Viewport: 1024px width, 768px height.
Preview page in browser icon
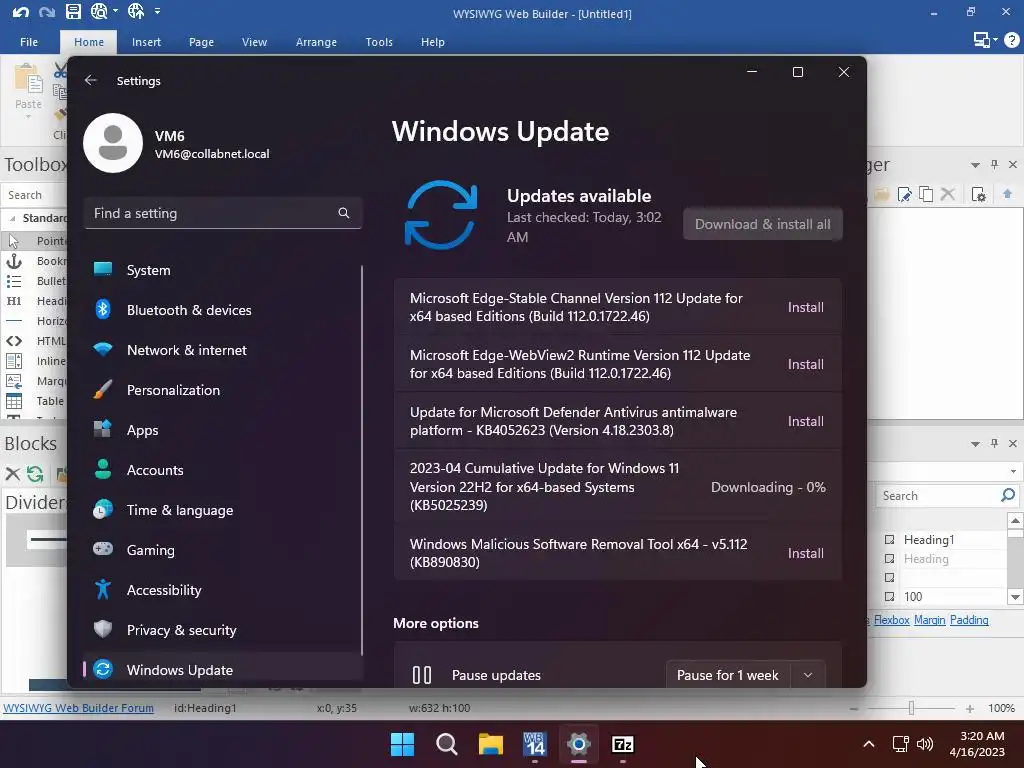(x=99, y=11)
